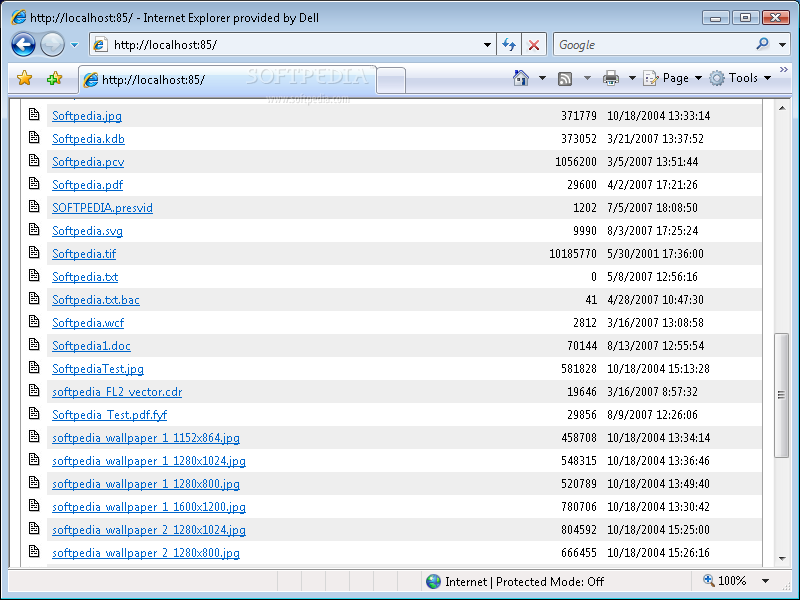The image size is (800, 600).
Task: Stop loading with the red X icon
Action: tap(534, 45)
